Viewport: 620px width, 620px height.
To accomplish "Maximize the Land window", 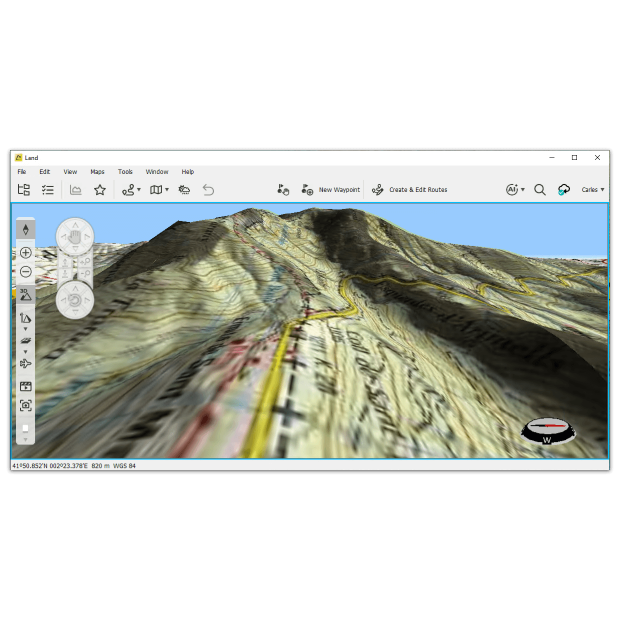I will click(x=575, y=157).
